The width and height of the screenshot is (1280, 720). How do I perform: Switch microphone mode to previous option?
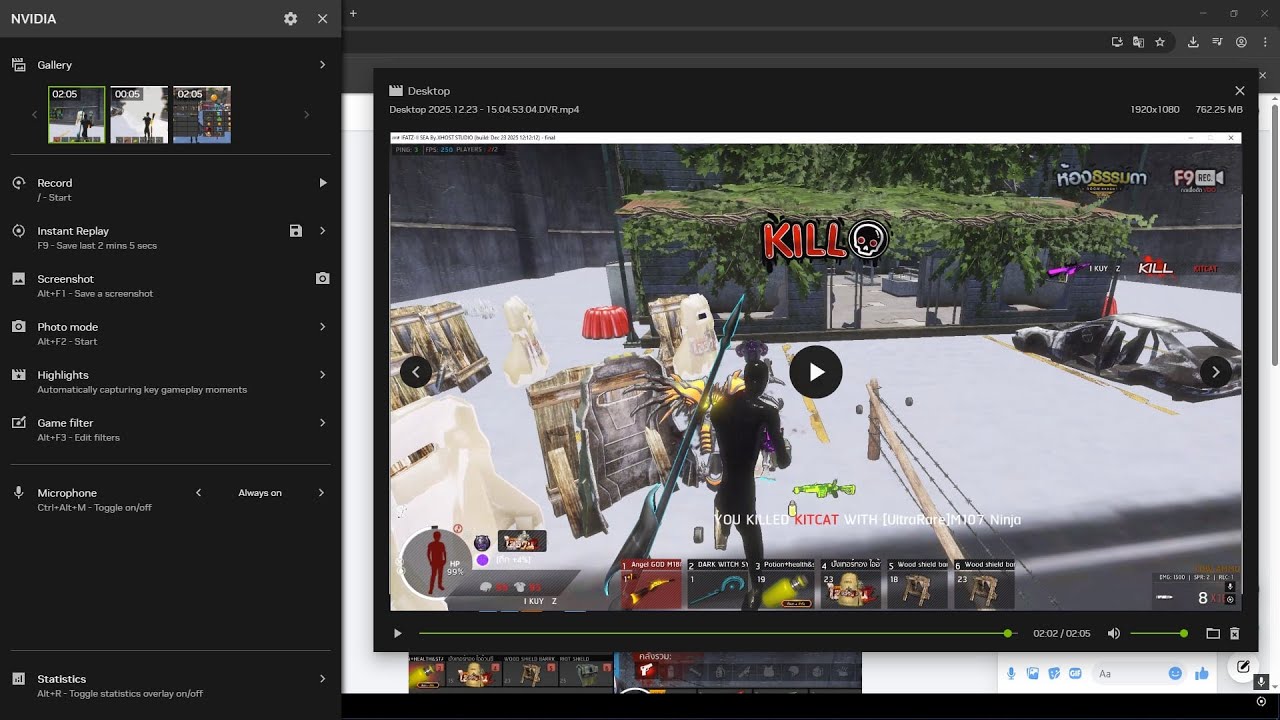(x=198, y=493)
